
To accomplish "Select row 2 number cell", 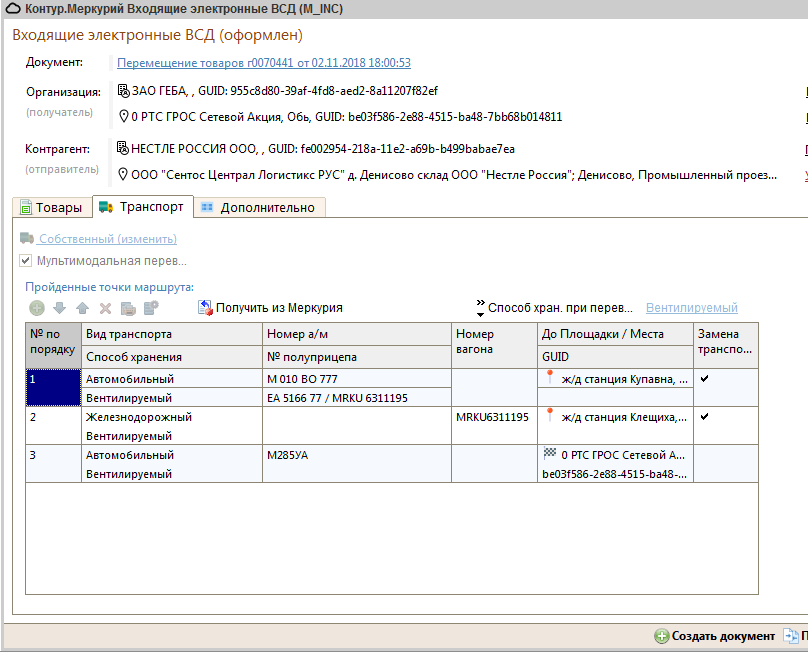I will [x=54, y=426].
